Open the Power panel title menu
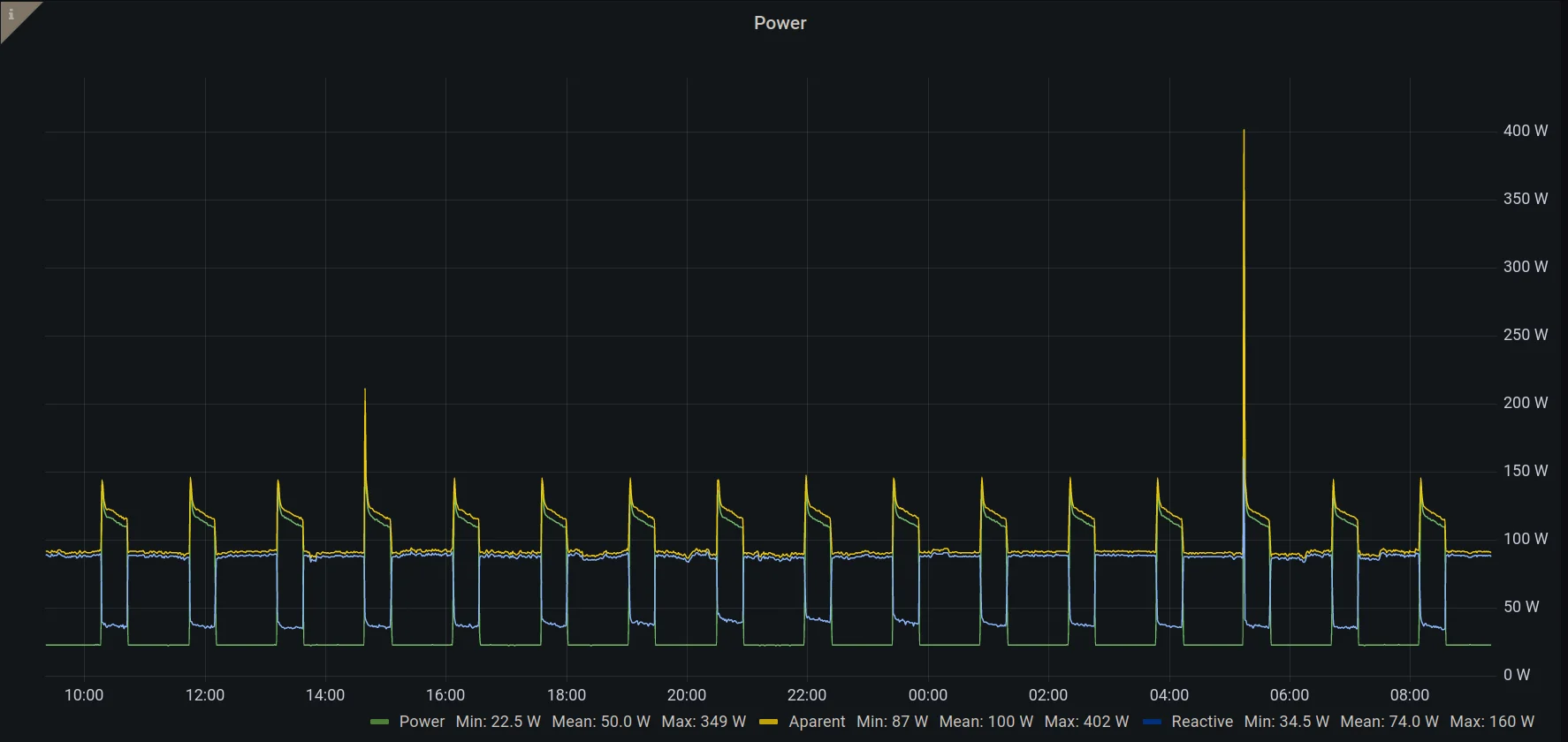 780,23
